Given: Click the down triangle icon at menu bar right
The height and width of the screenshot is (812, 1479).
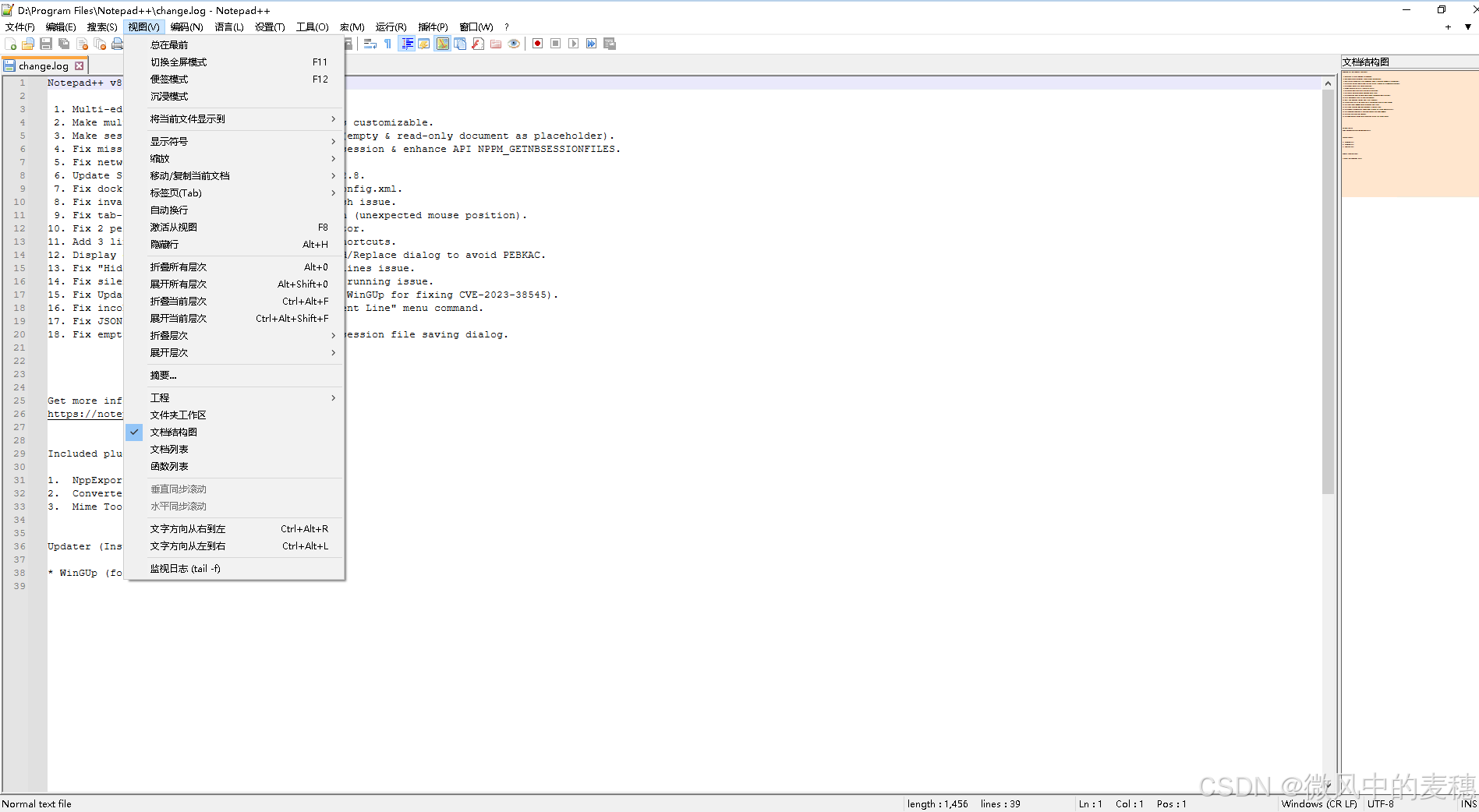Looking at the screenshot, I should pos(1467,26).
